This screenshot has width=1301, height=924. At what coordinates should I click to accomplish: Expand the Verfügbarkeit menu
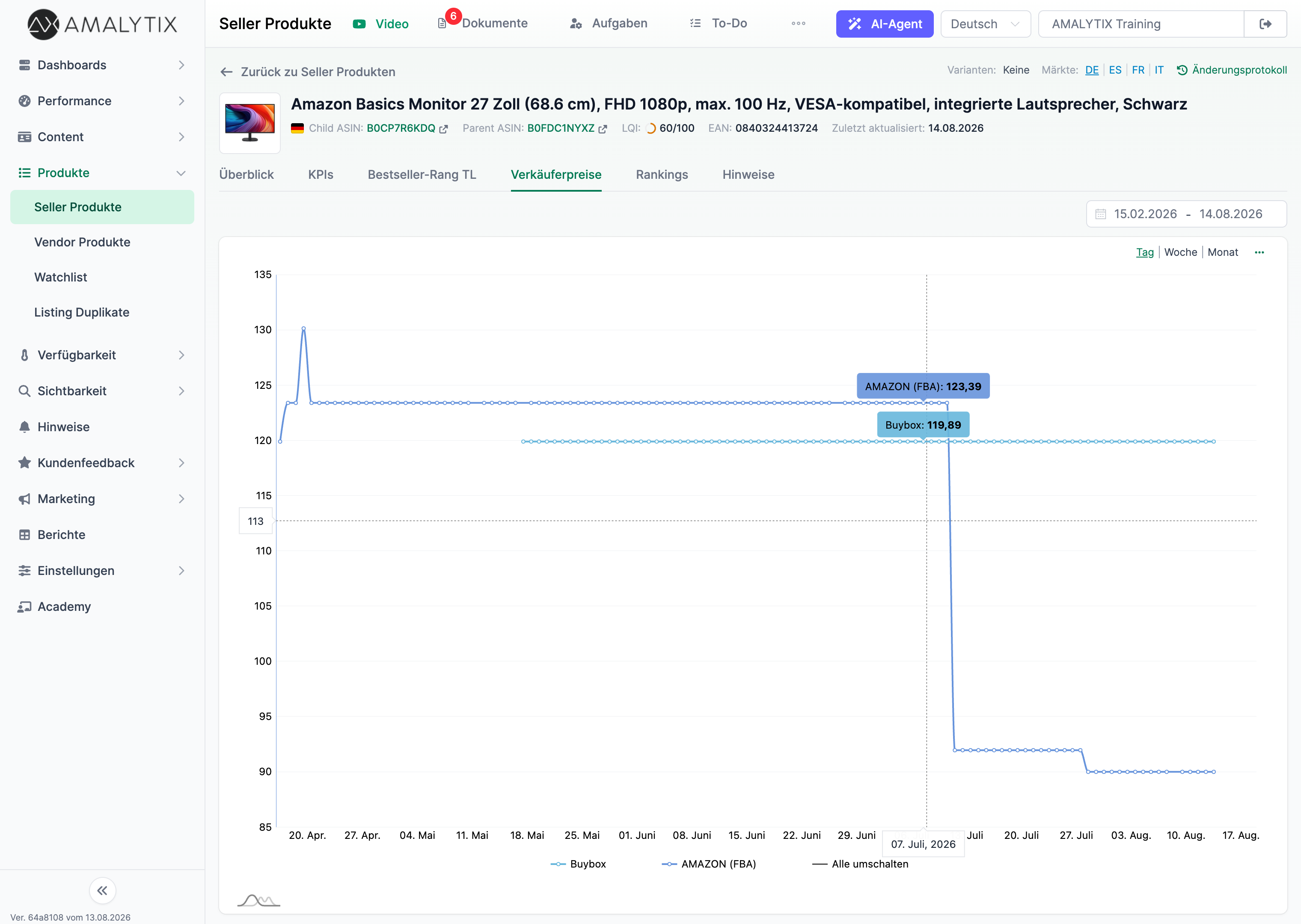point(102,355)
